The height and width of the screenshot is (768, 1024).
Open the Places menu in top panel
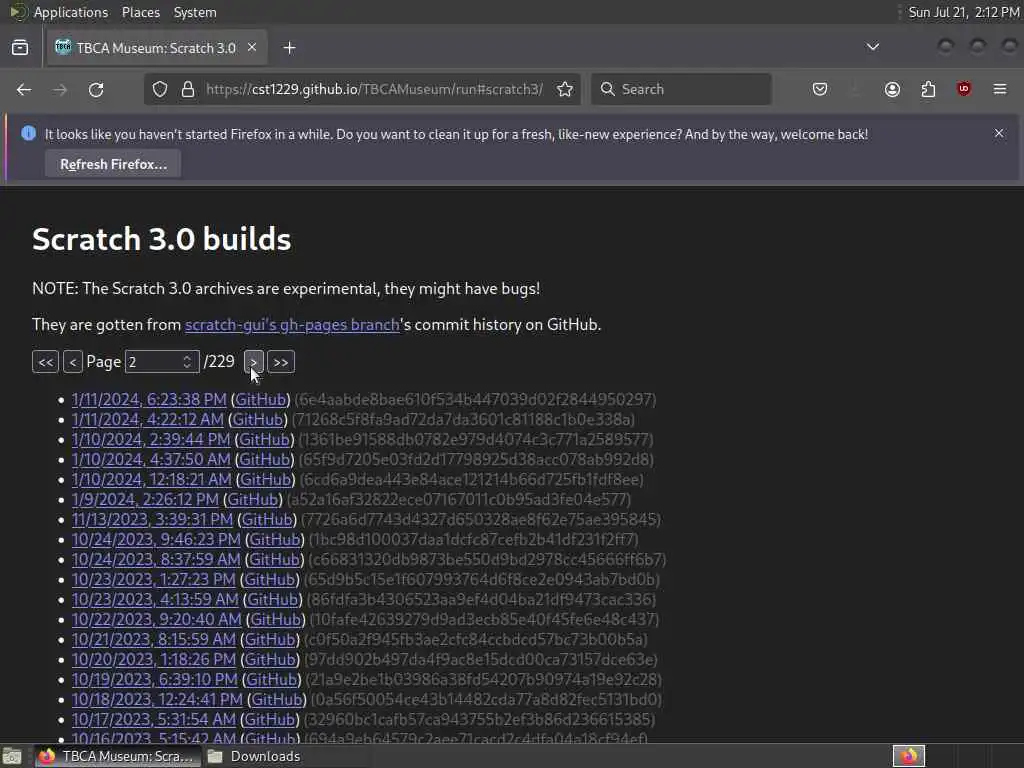(x=140, y=12)
